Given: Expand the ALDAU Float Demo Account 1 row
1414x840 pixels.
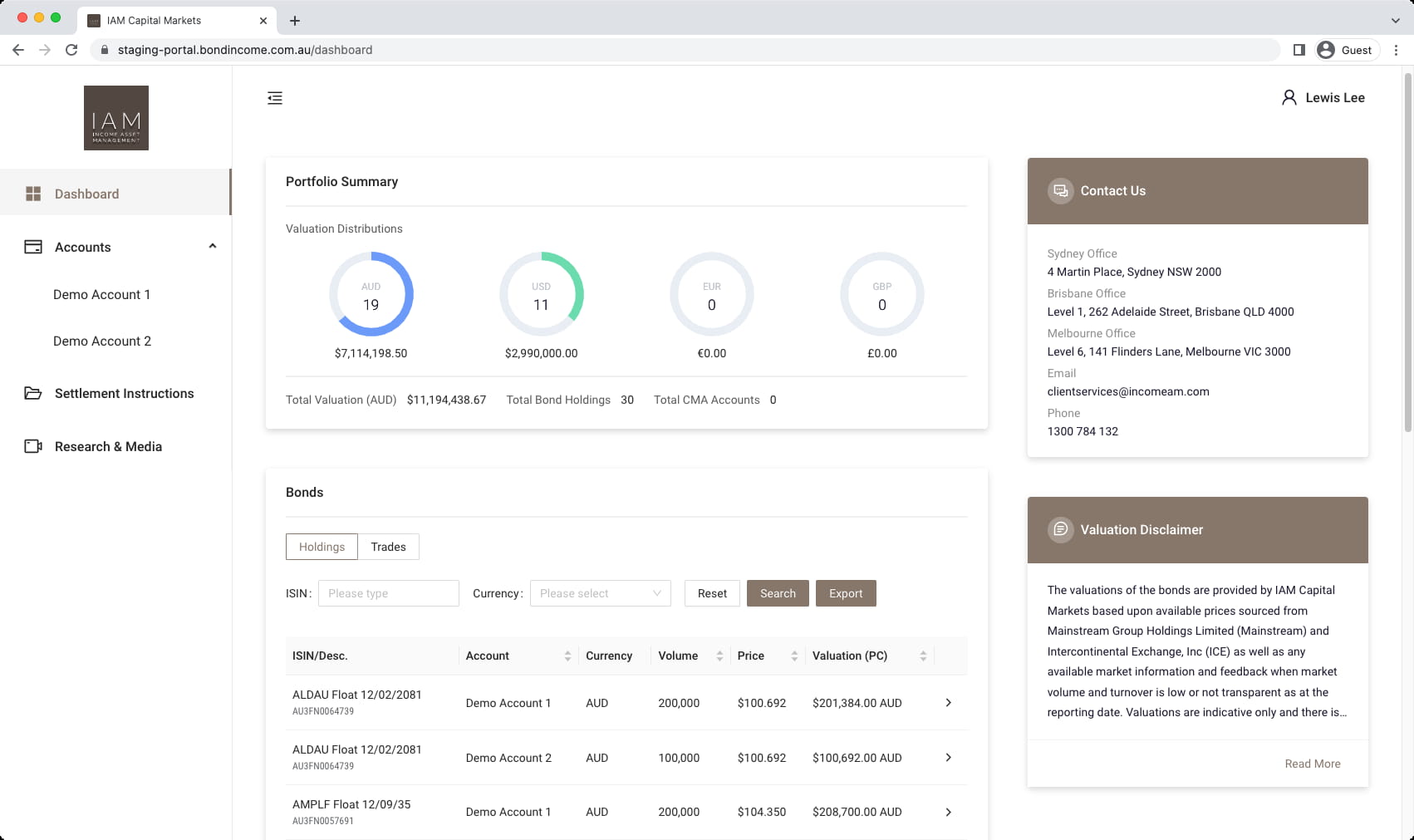Looking at the screenshot, I should [x=948, y=703].
